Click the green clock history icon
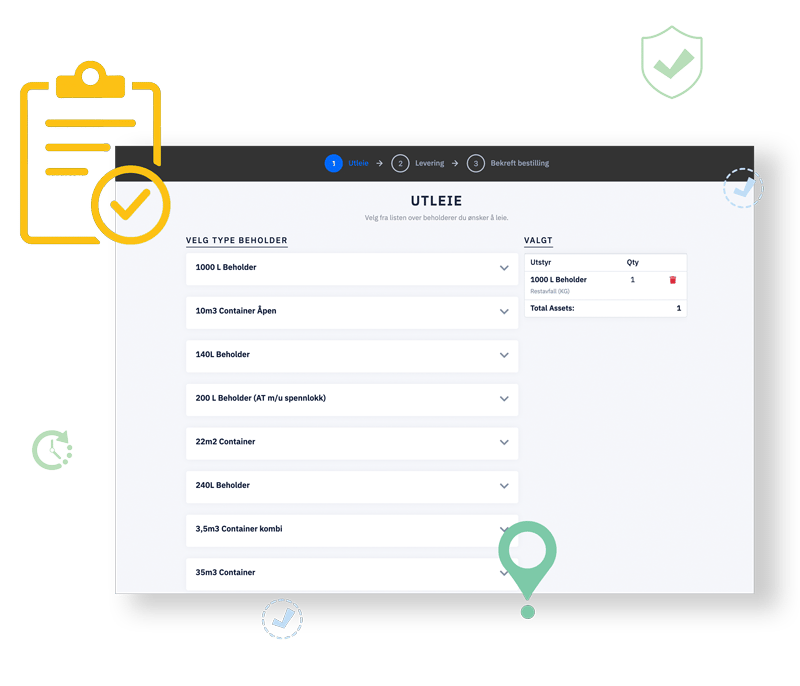Image resolution: width=800 pixels, height=686 pixels. tap(51, 449)
